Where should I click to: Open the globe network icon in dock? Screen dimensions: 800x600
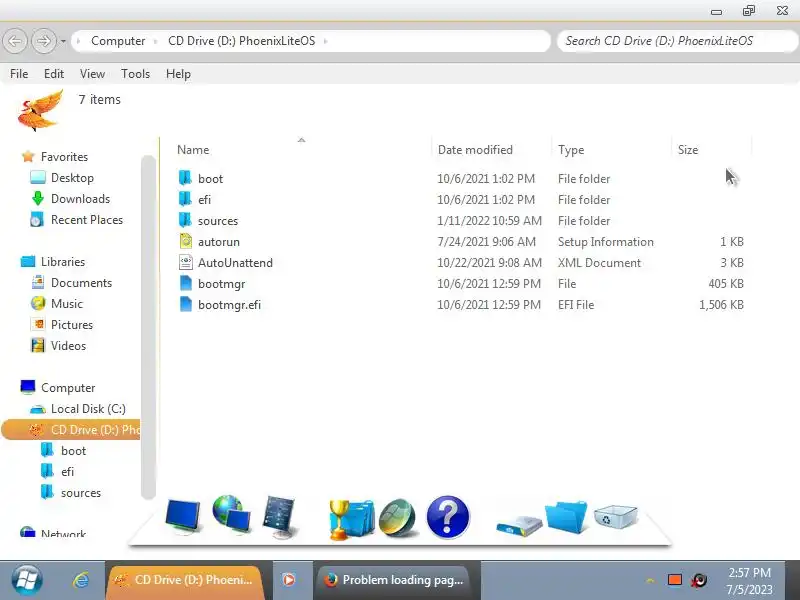(x=232, y=514)
